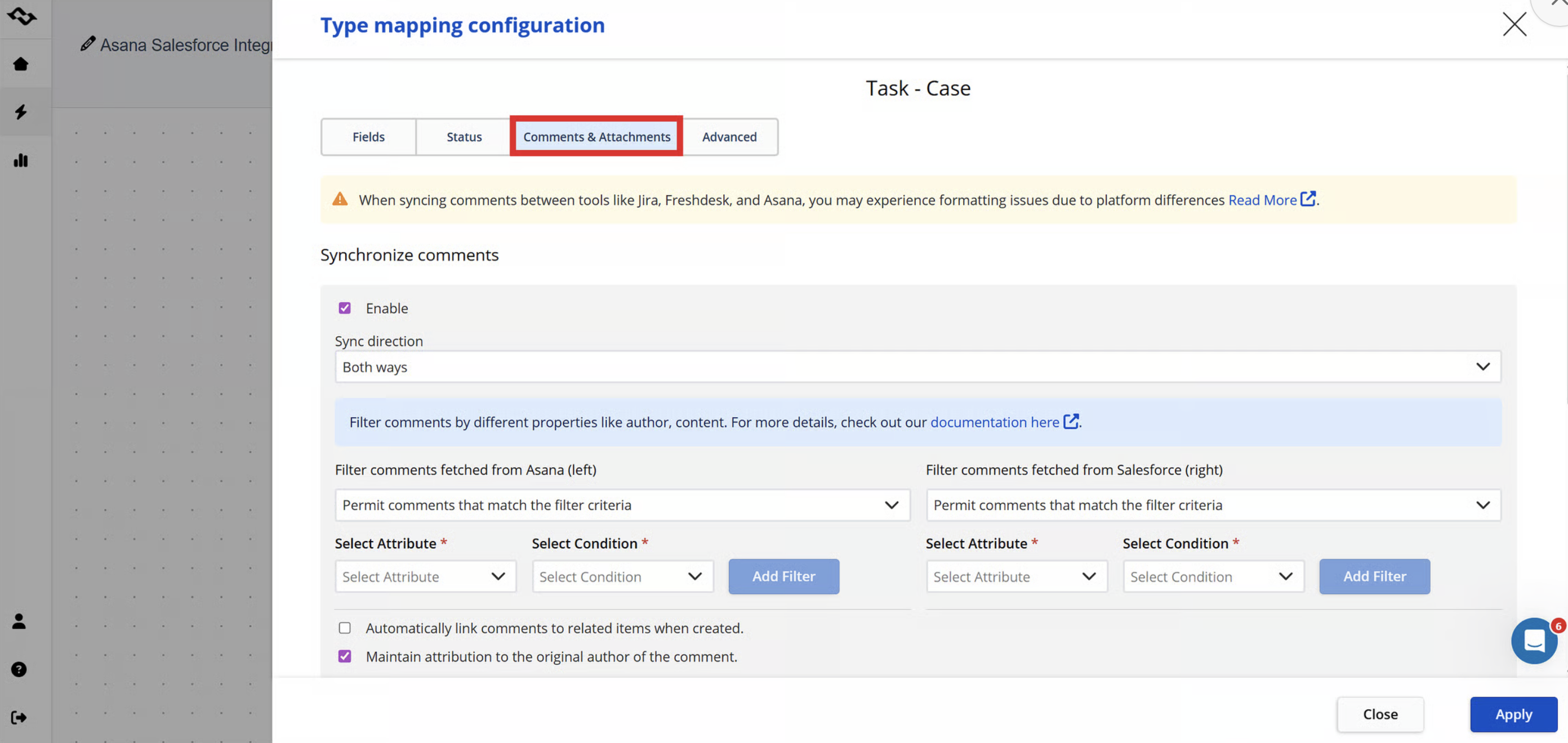
Task: Toggle Maintain attribution to original author checkbox
Action: pos(345,656)
